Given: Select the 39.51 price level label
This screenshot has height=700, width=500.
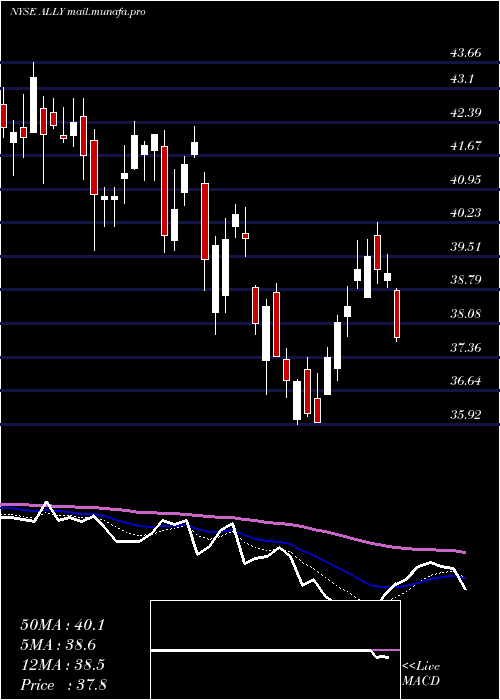Looking at the screenshot, I should click(466, 246).
